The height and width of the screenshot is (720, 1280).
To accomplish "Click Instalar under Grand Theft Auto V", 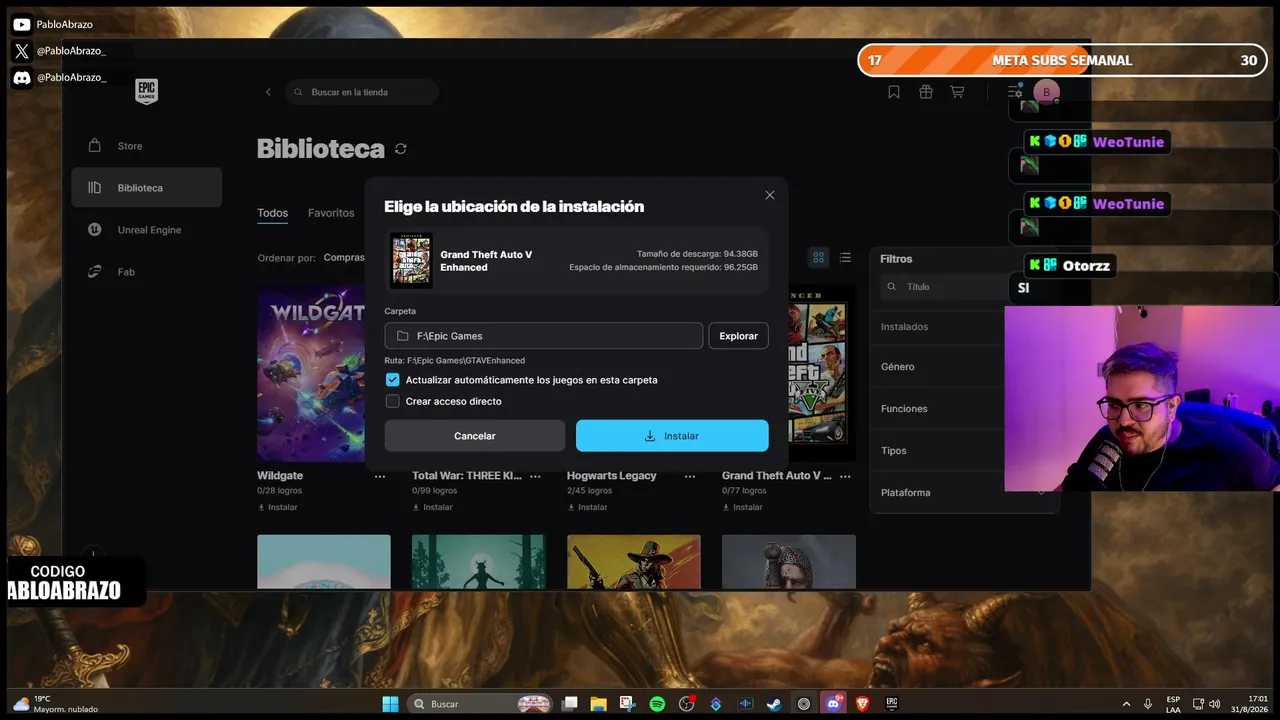I will (743, 507).
